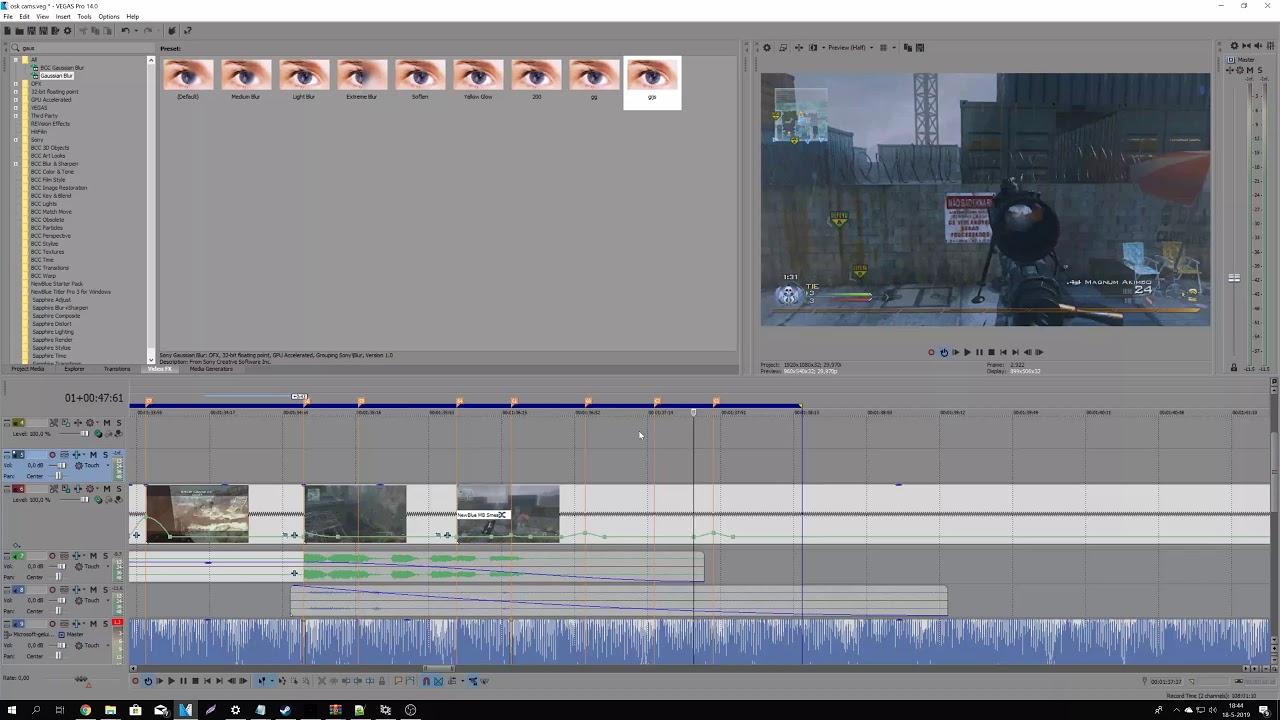
Task: Open the Video Preview settings gear
Action: tap(767, 47)
